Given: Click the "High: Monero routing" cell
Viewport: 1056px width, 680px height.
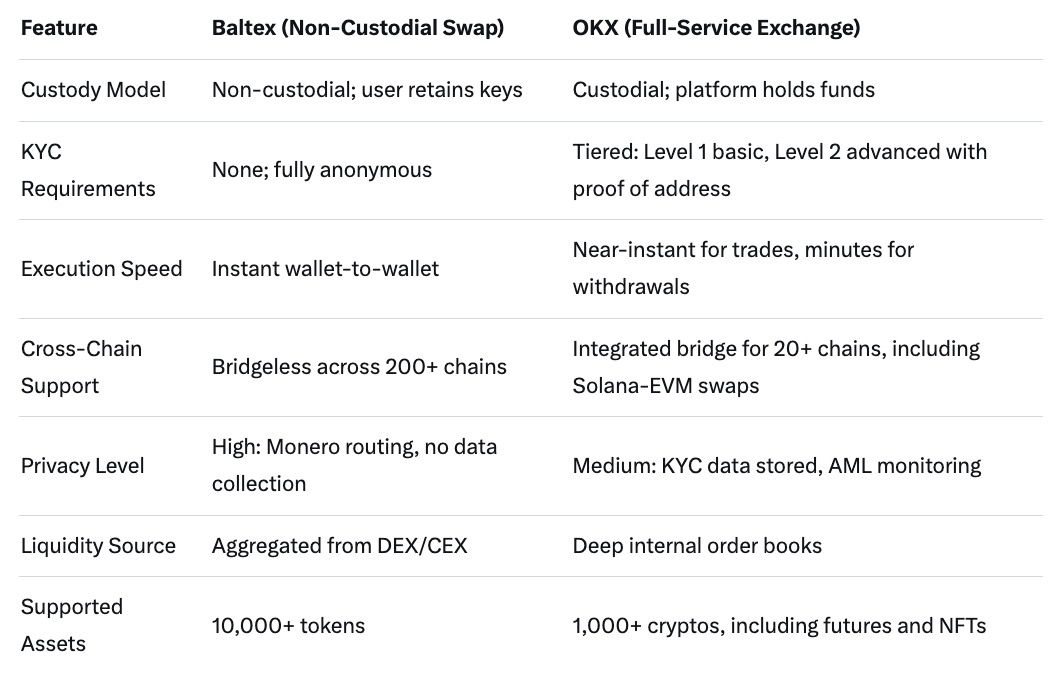Looking at the screenshot, I should pos(354,466).
